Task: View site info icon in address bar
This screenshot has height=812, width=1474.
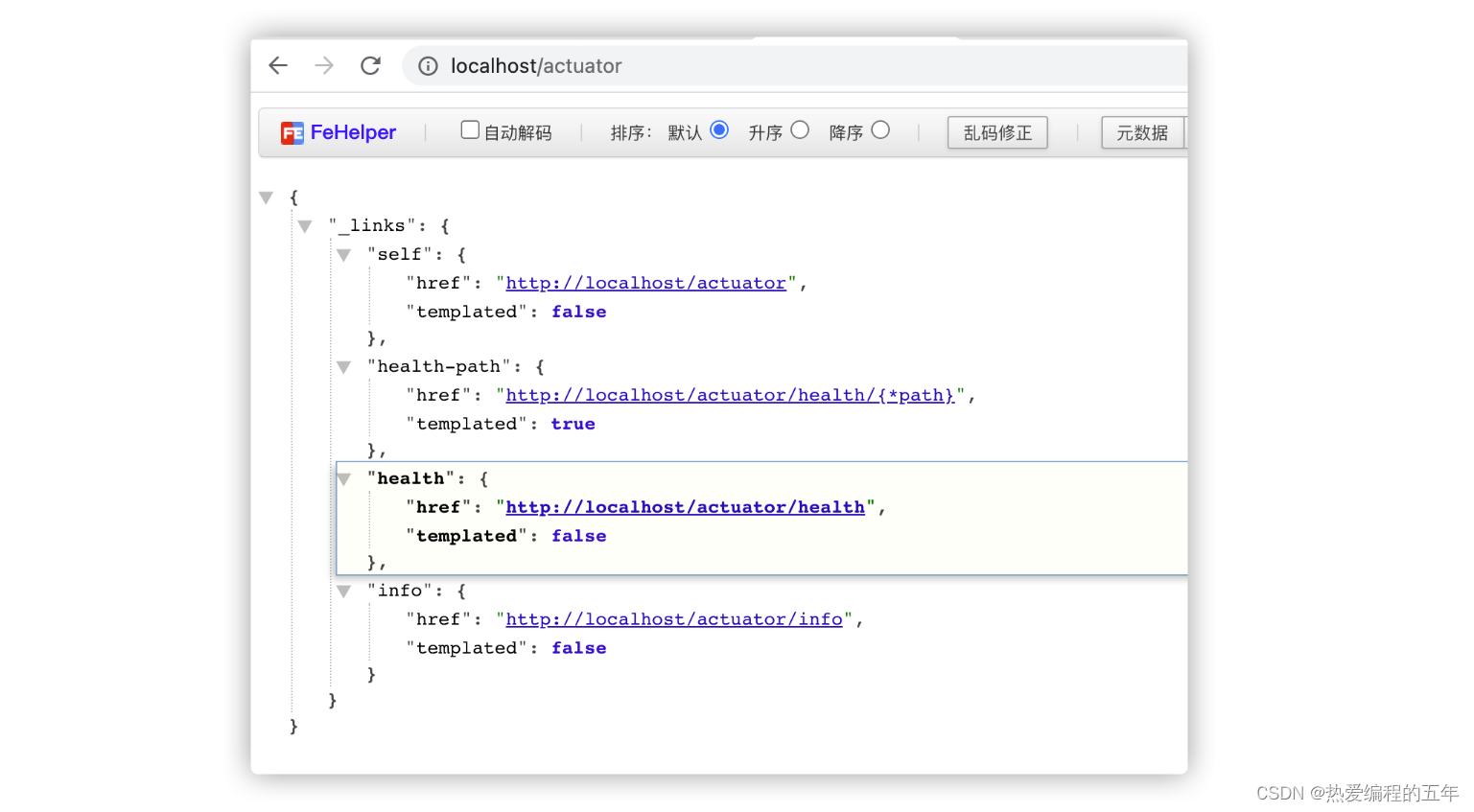Action: point(428,66)
